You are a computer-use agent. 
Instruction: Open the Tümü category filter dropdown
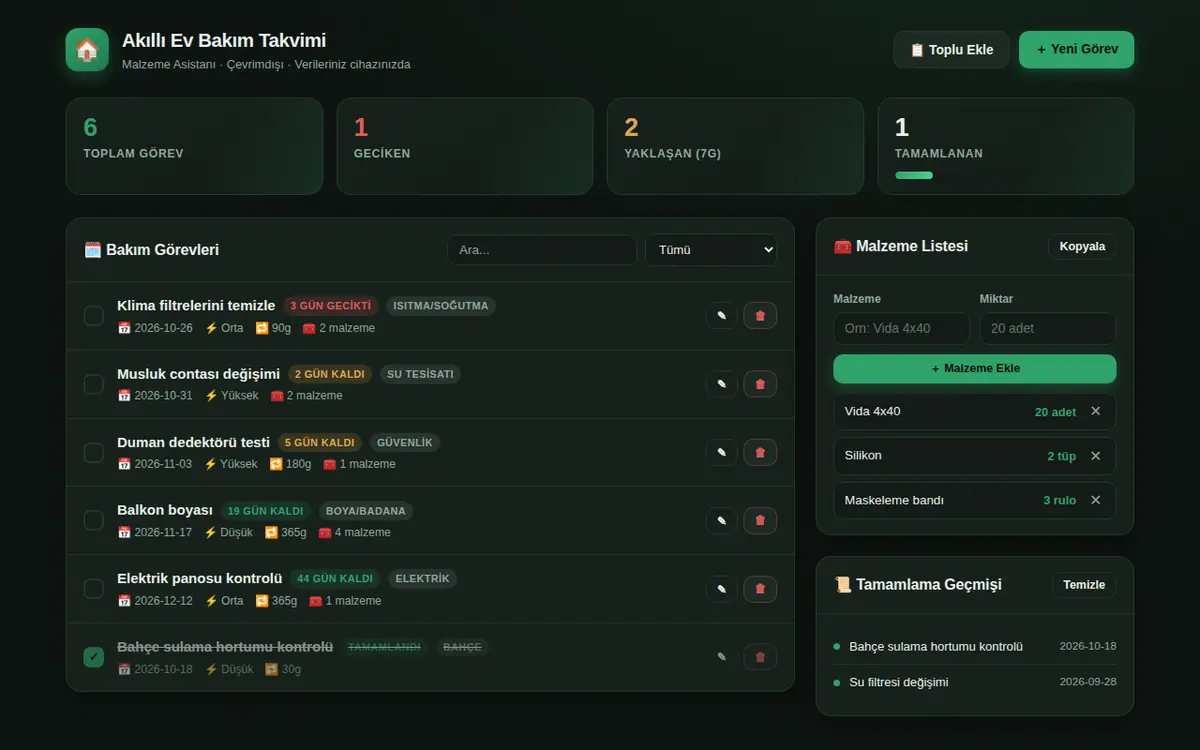tap(711, 250)
